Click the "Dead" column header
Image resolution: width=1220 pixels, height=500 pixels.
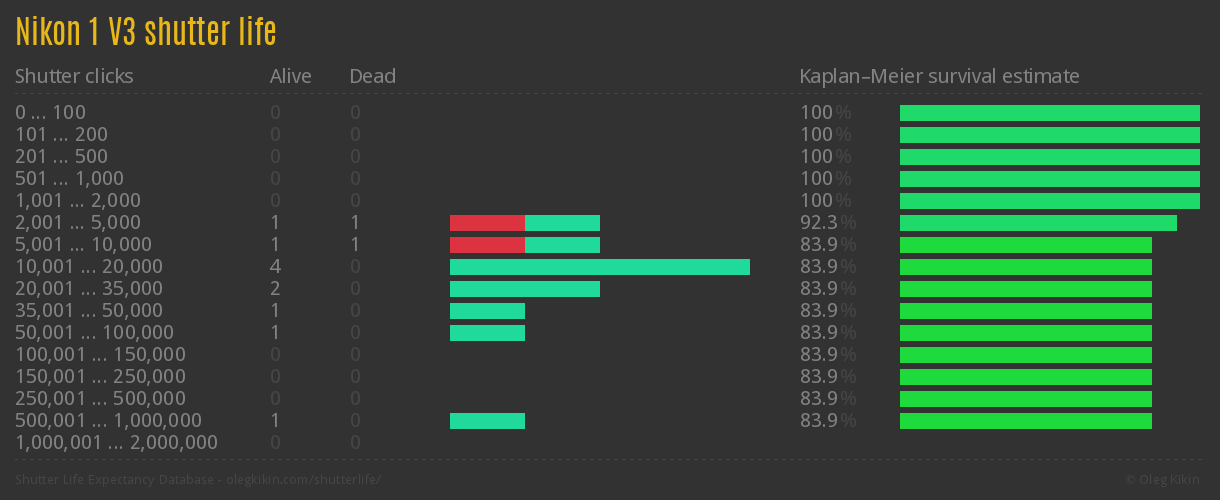pyautogui.click(x=372, y=76)
